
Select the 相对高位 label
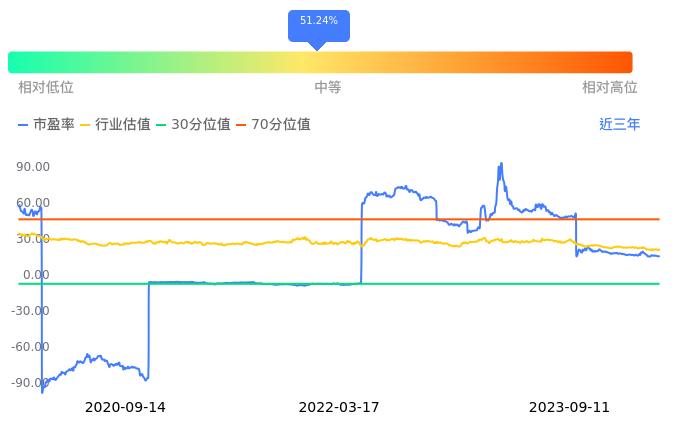(610, 88)
